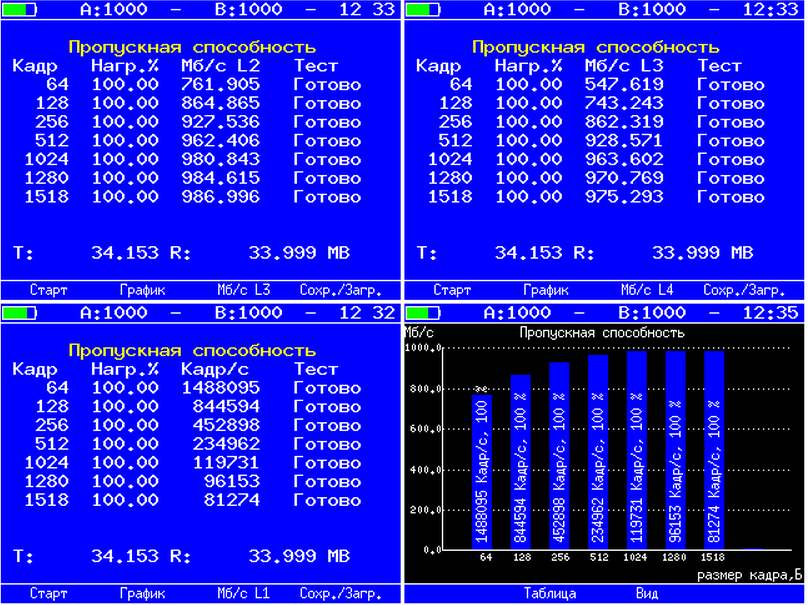The height and width of the screenshot is (605, 808).
Task: Switch units with the Мб/с L3 softkey
Action: (x=243, y=290)
